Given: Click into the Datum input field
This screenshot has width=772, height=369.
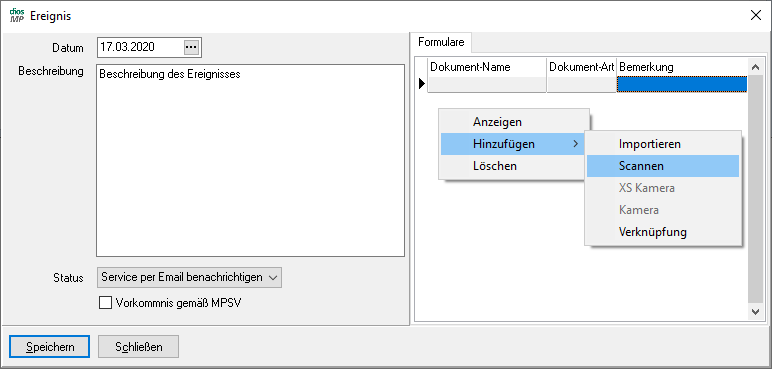Looking at the screenshot, I should (140, 47).
